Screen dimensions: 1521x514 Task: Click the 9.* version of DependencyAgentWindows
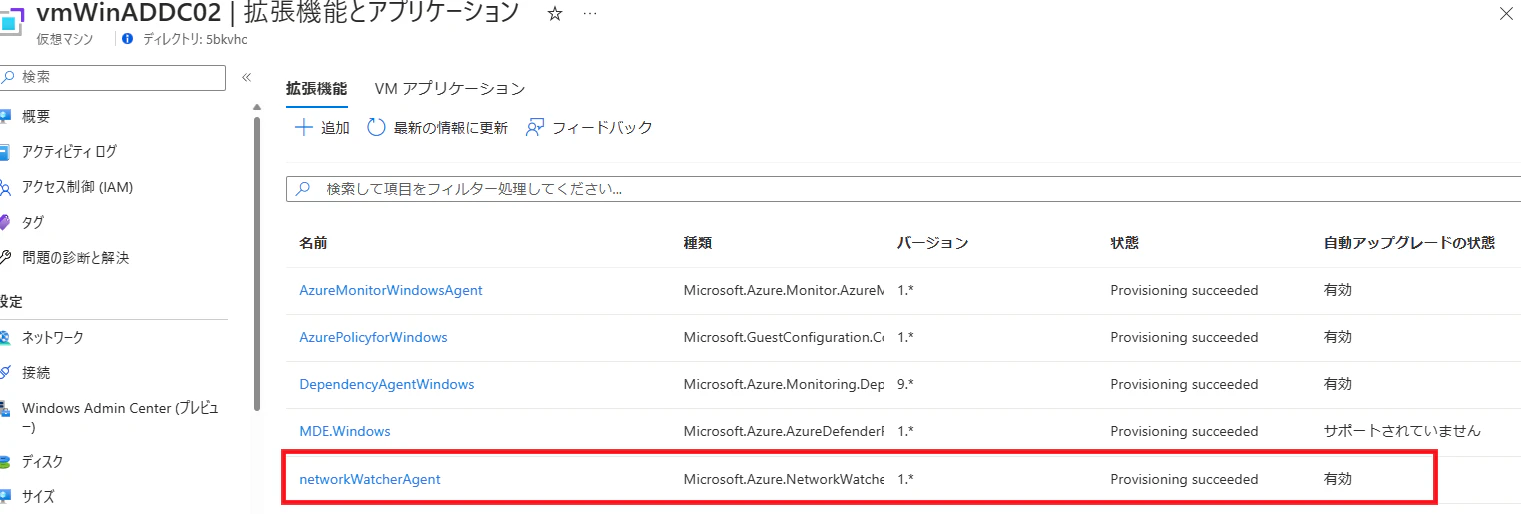(906, 384)
